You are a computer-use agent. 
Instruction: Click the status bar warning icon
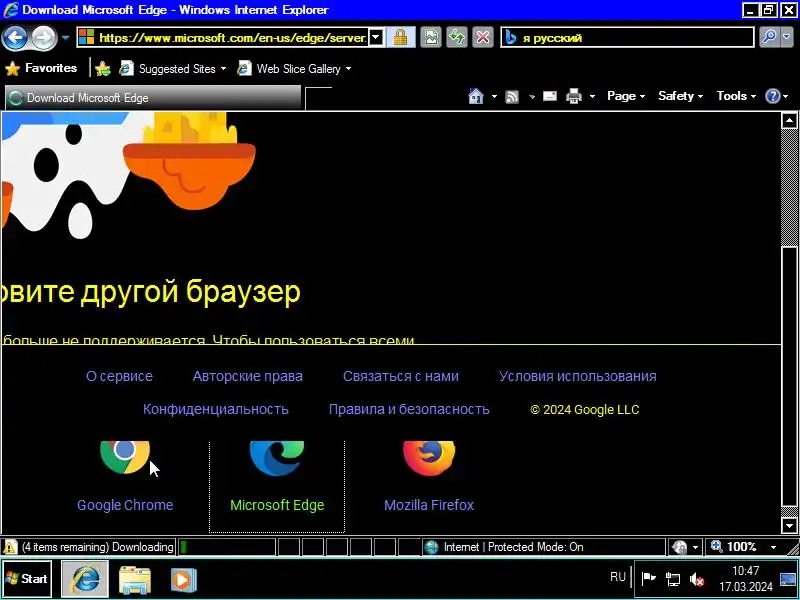click(x=10, y=547)
